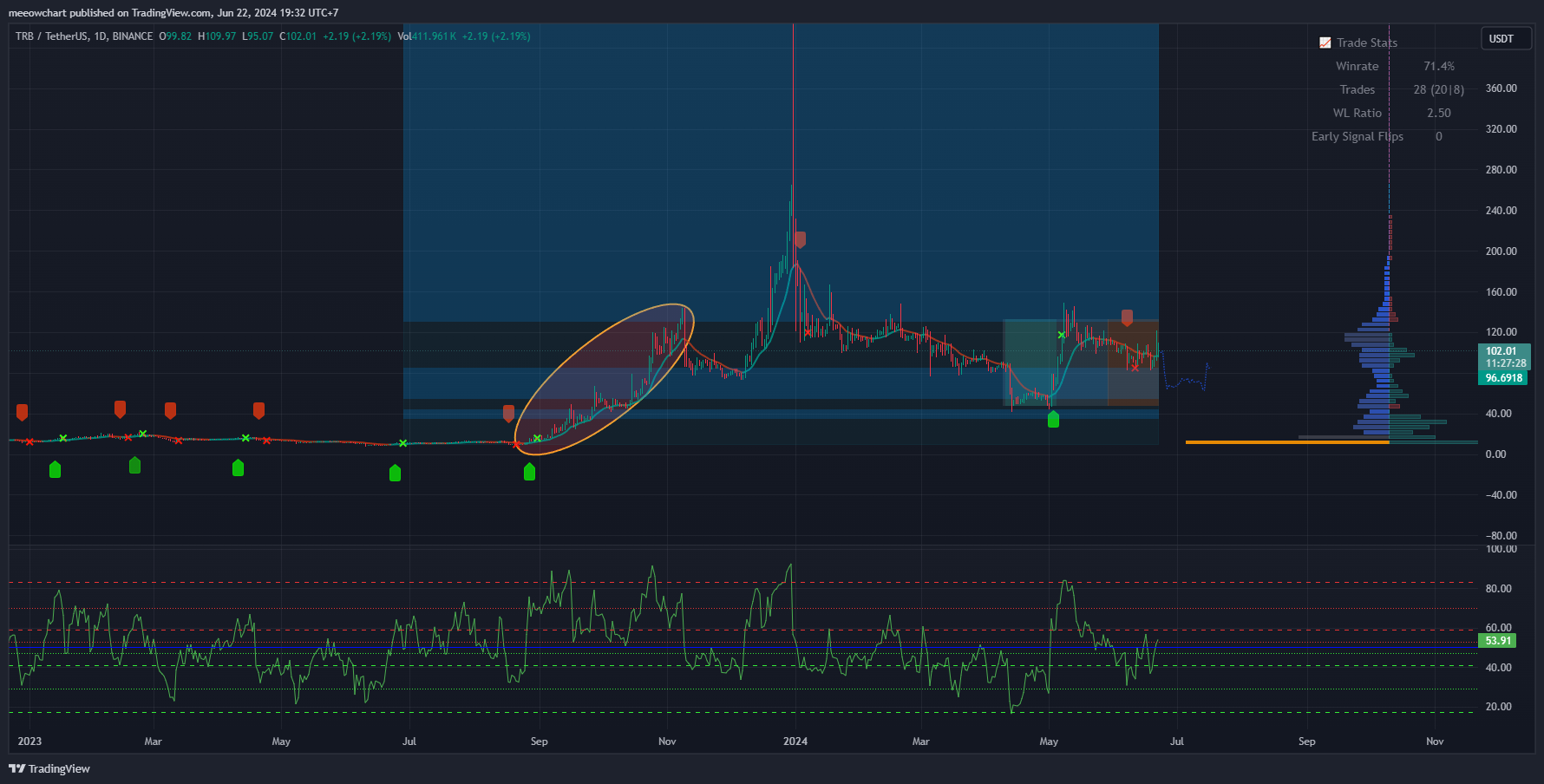Select the green buy marker under May 2024 low
The width and height of the screenshot is (1544, 784).
(x=1053, y=419)
